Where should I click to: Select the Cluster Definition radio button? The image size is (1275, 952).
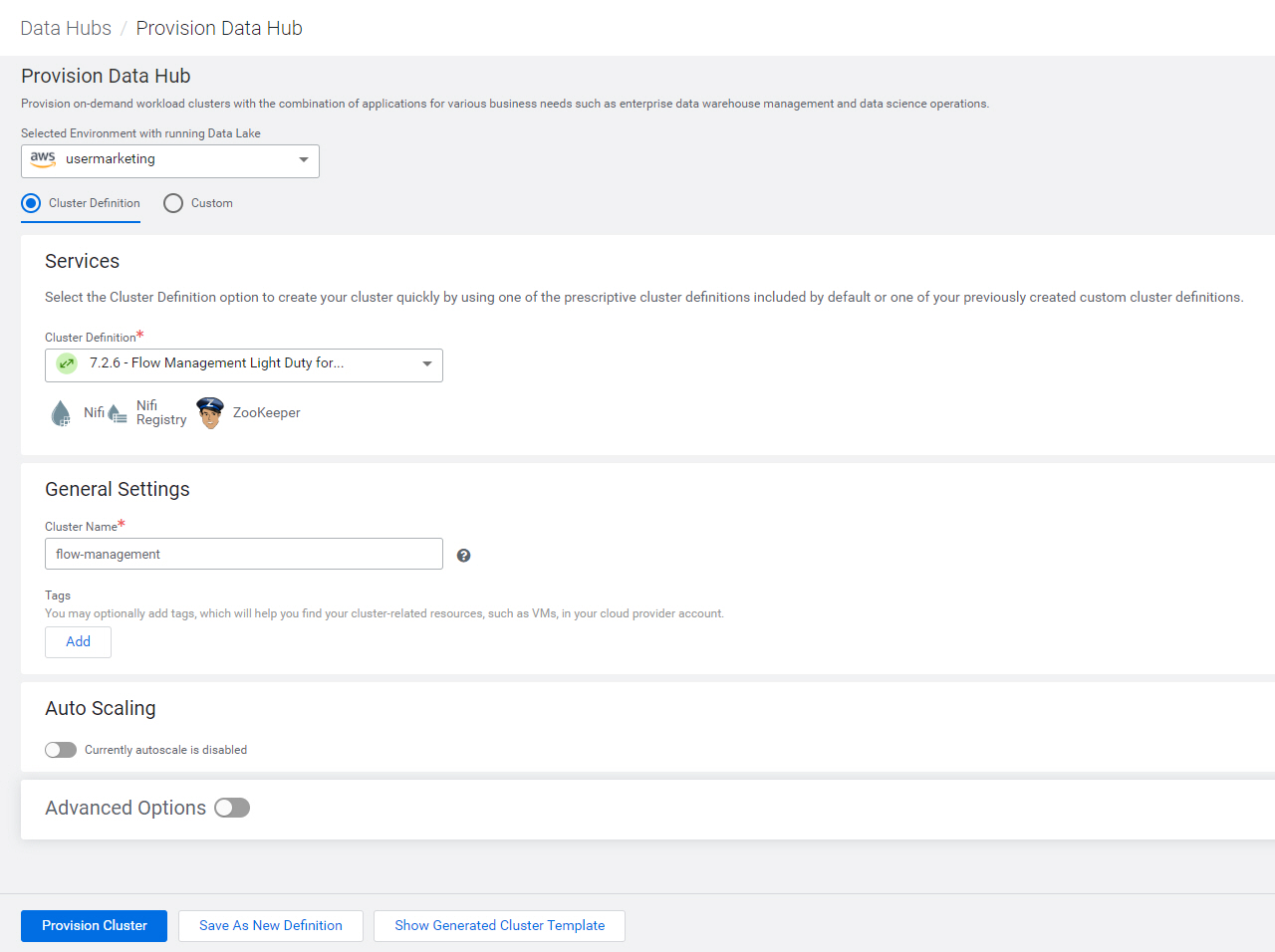(31, 203)
